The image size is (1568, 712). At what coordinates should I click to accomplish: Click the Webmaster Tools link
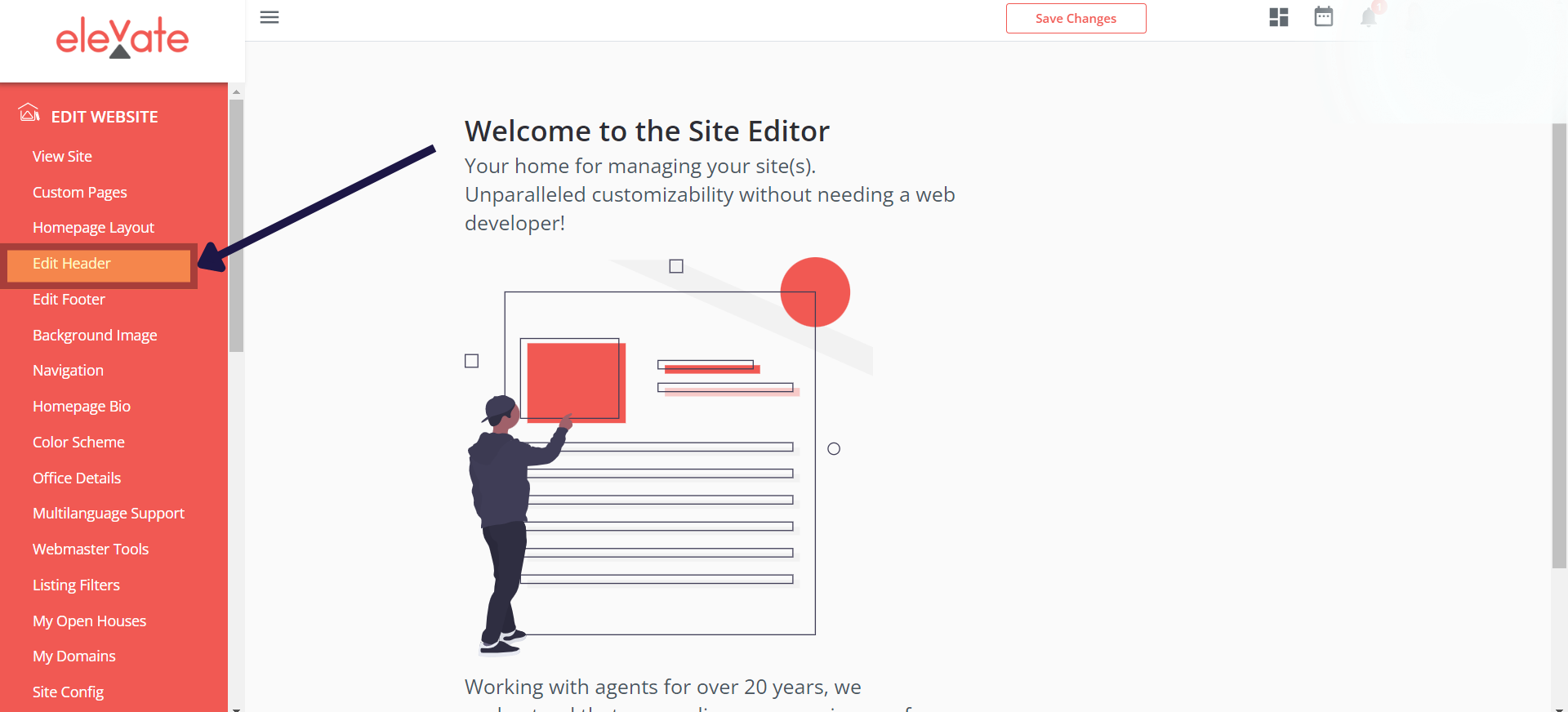tap(91, 550)
